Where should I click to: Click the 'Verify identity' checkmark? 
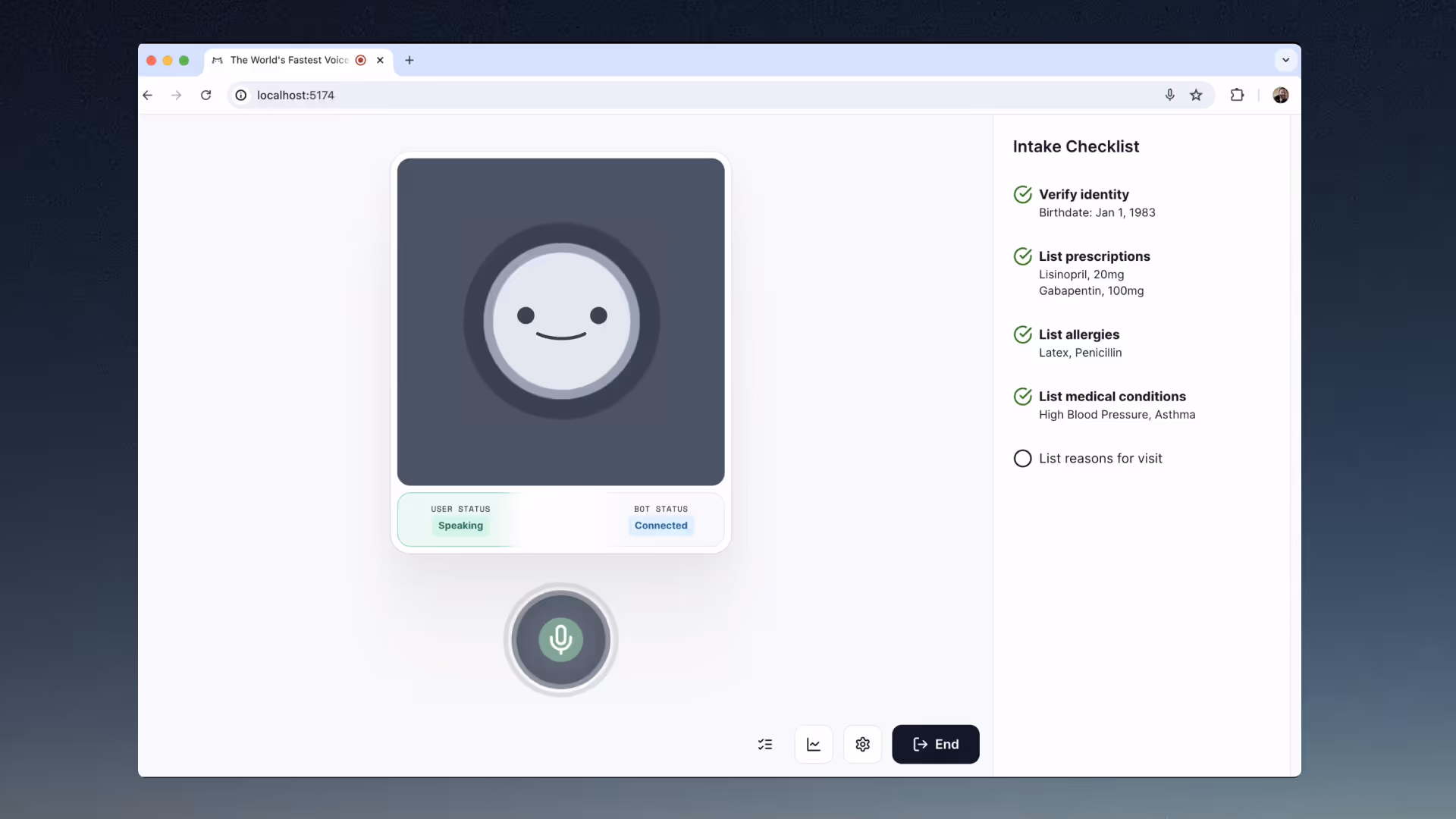(1021, 194)
